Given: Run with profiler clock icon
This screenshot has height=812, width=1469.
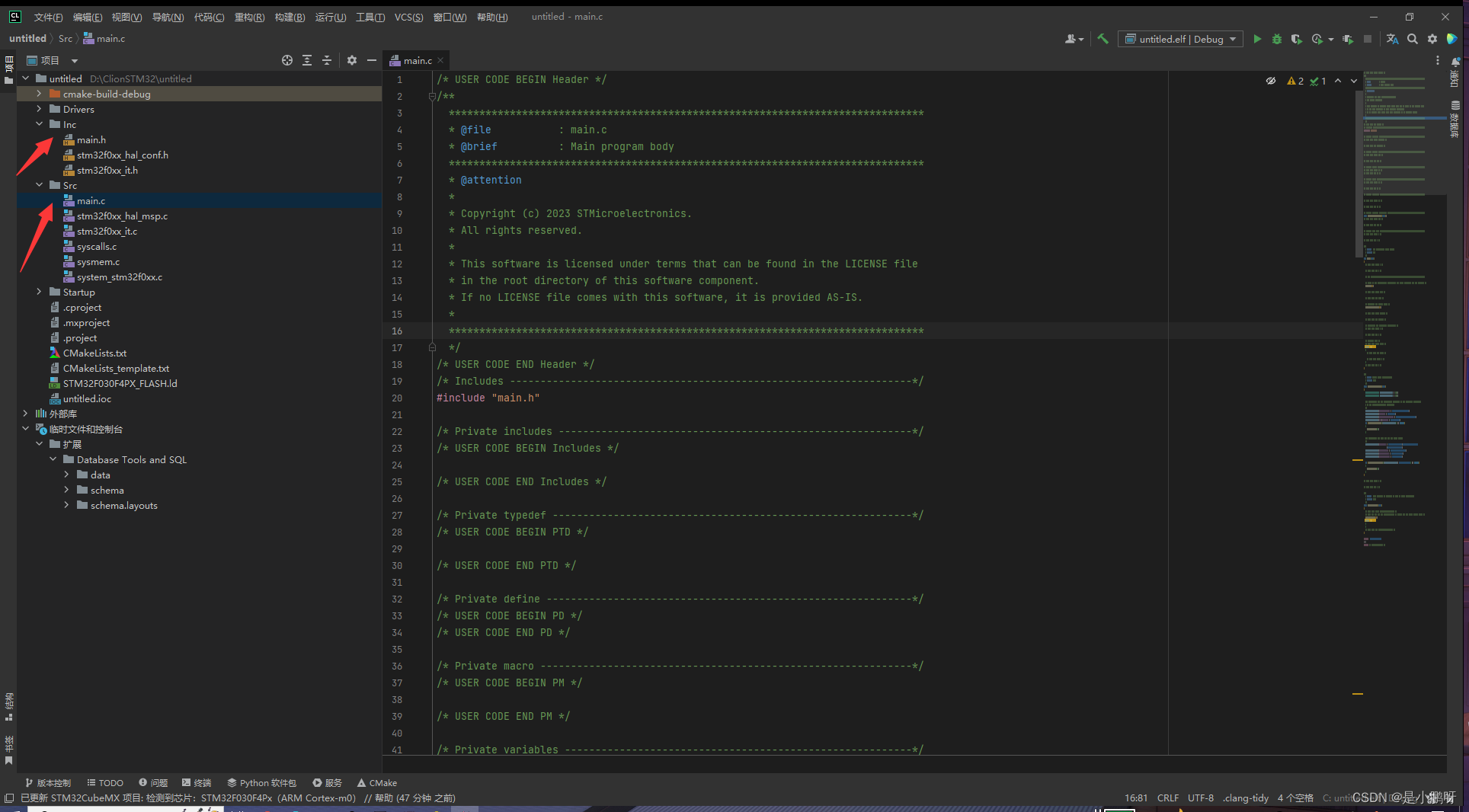Looking at the screenshot, I should click(x=1317, y=39).
